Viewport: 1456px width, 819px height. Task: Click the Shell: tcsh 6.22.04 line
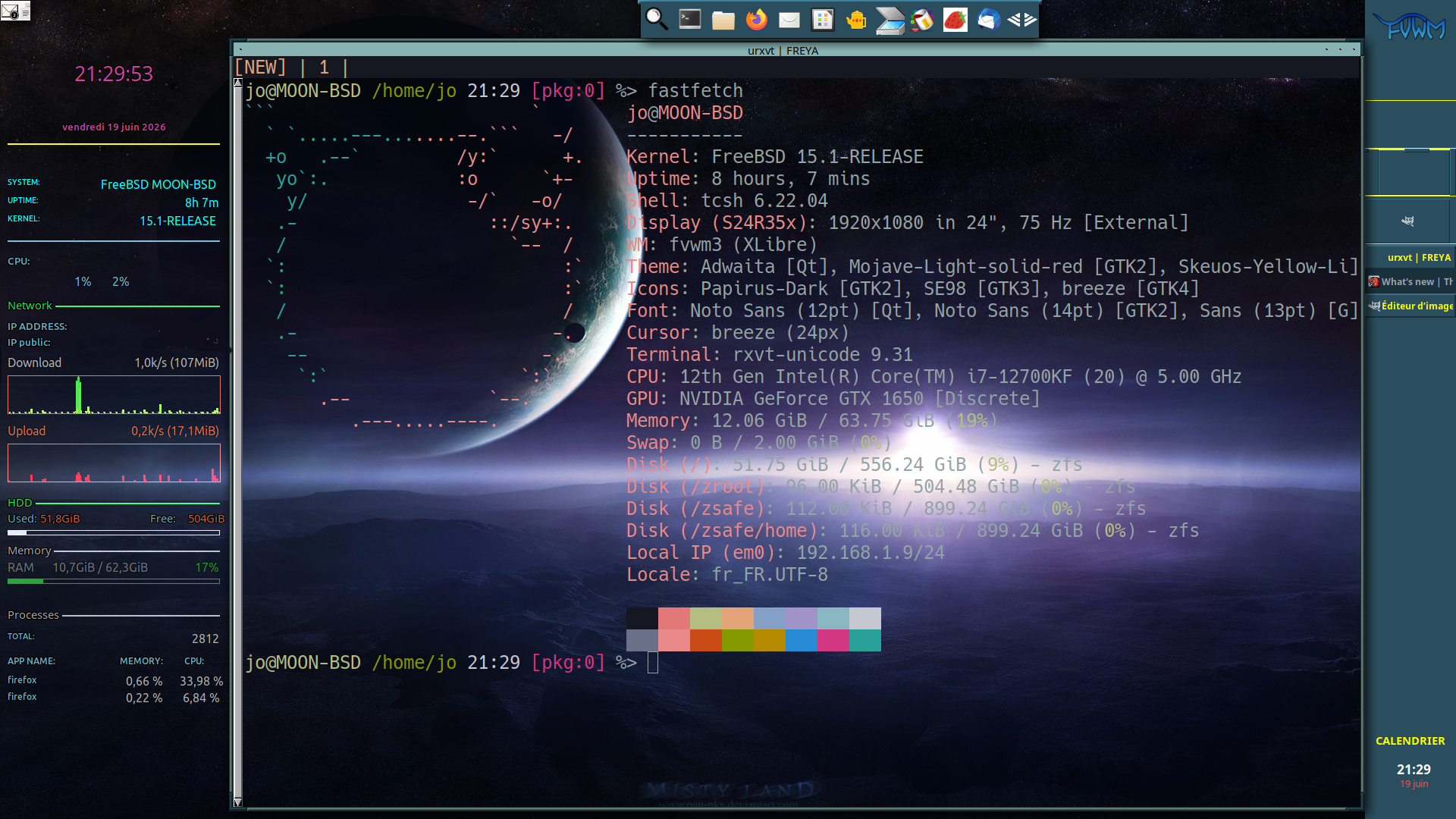tap(727, 201)
